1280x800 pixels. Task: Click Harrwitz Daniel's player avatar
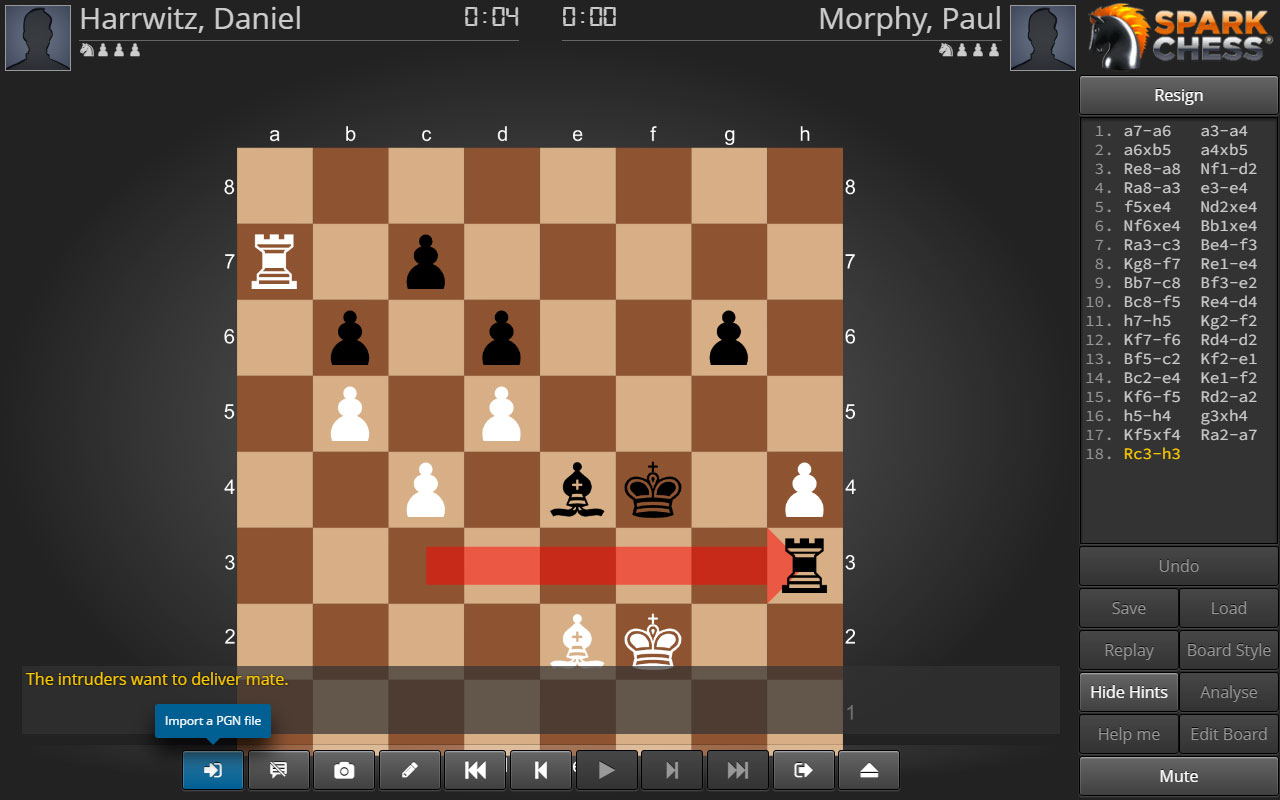[x=38, y=38]
